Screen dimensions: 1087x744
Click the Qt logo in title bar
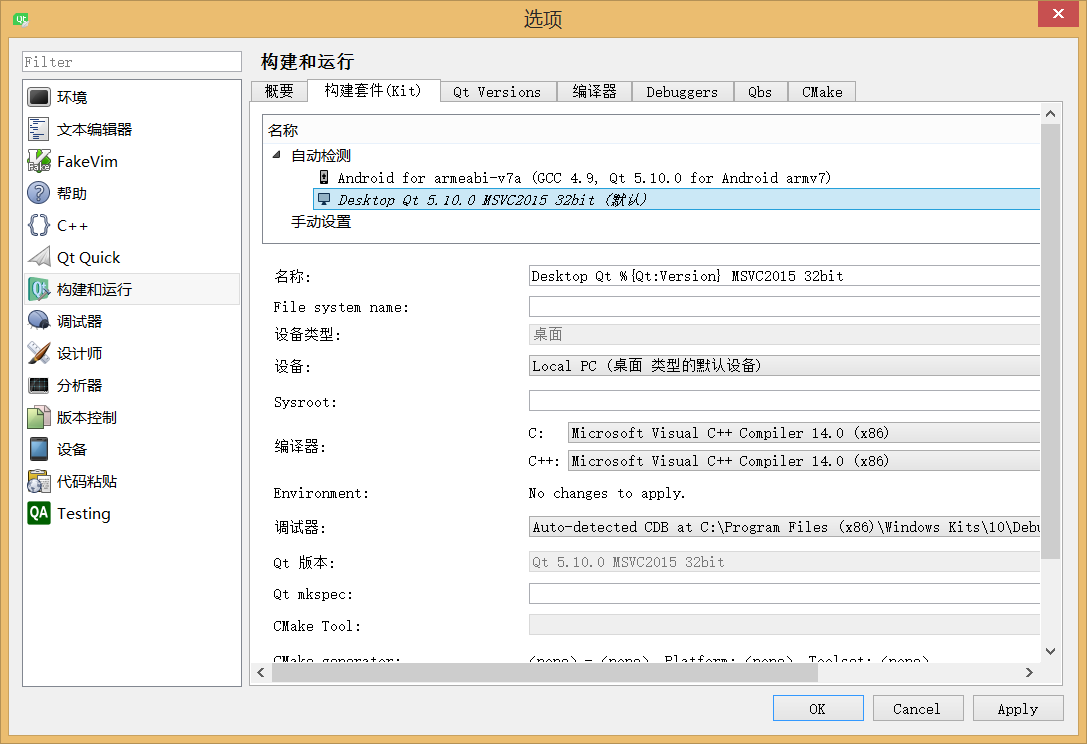tap(21, 19)
